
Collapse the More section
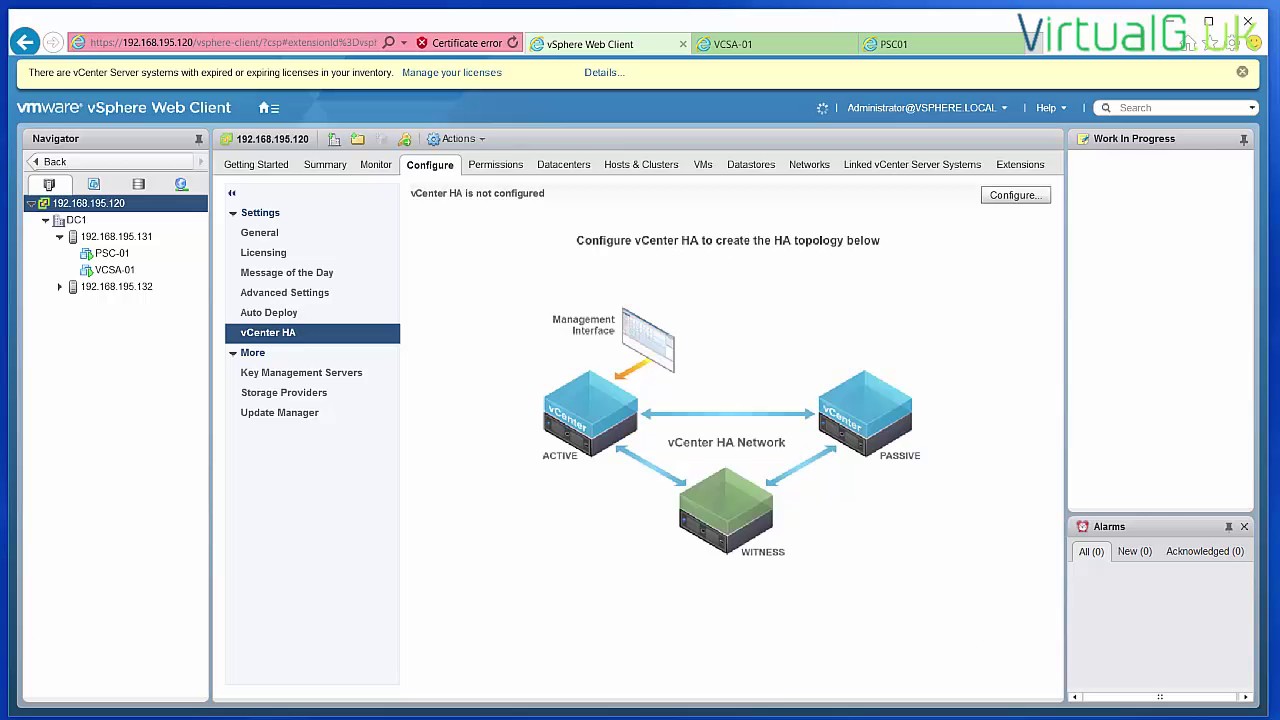[x=233, y=353]
